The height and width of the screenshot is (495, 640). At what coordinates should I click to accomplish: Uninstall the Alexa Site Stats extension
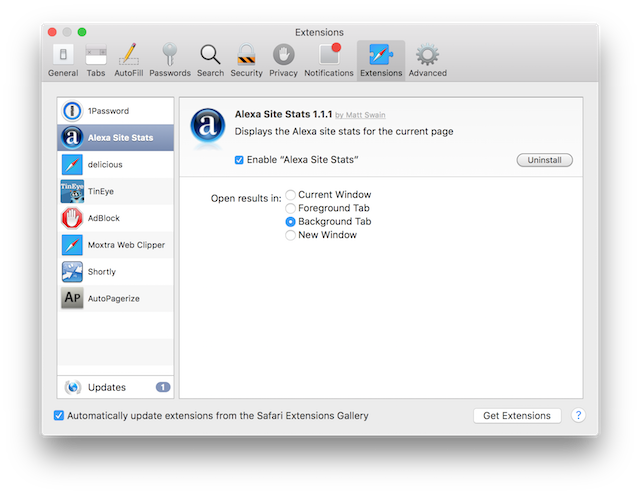pyautogui.click(x=544, y=160)
